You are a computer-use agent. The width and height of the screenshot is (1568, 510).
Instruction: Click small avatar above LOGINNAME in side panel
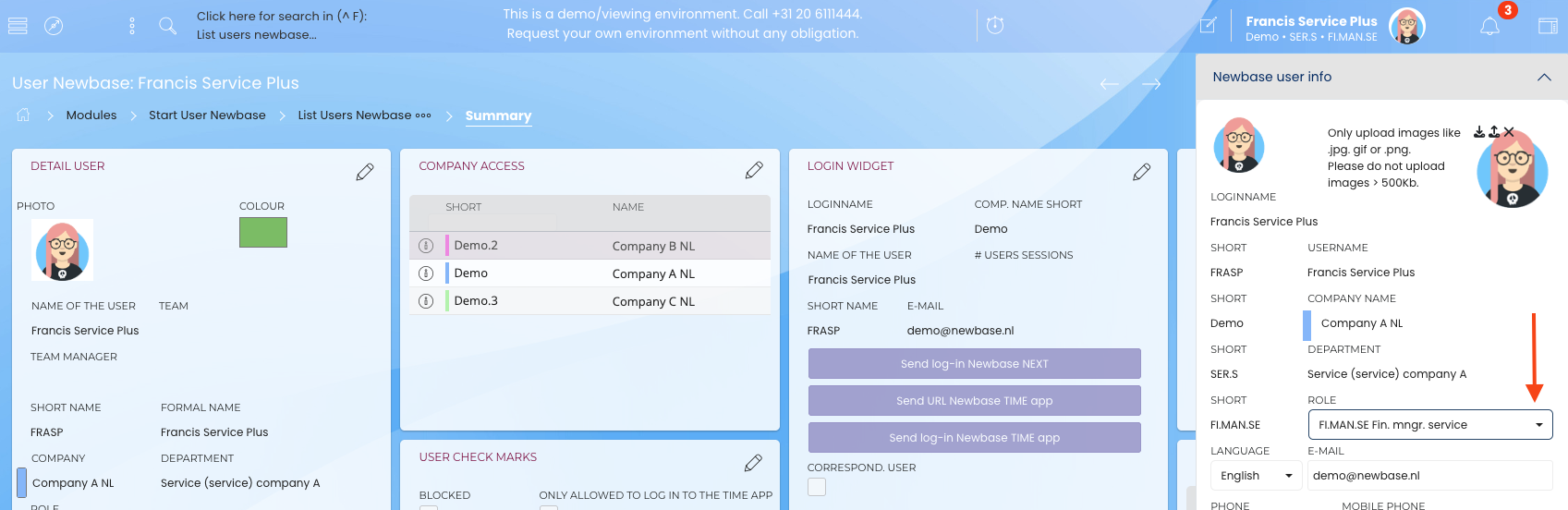click(x=1238, y=145)
